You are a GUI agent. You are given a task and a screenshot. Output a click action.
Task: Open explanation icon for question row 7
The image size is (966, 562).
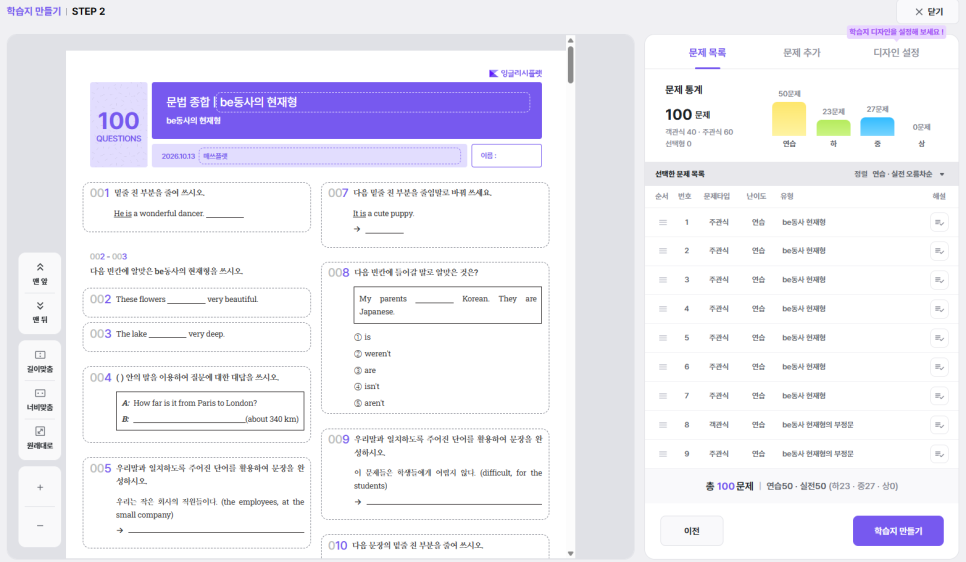point(939,396)
